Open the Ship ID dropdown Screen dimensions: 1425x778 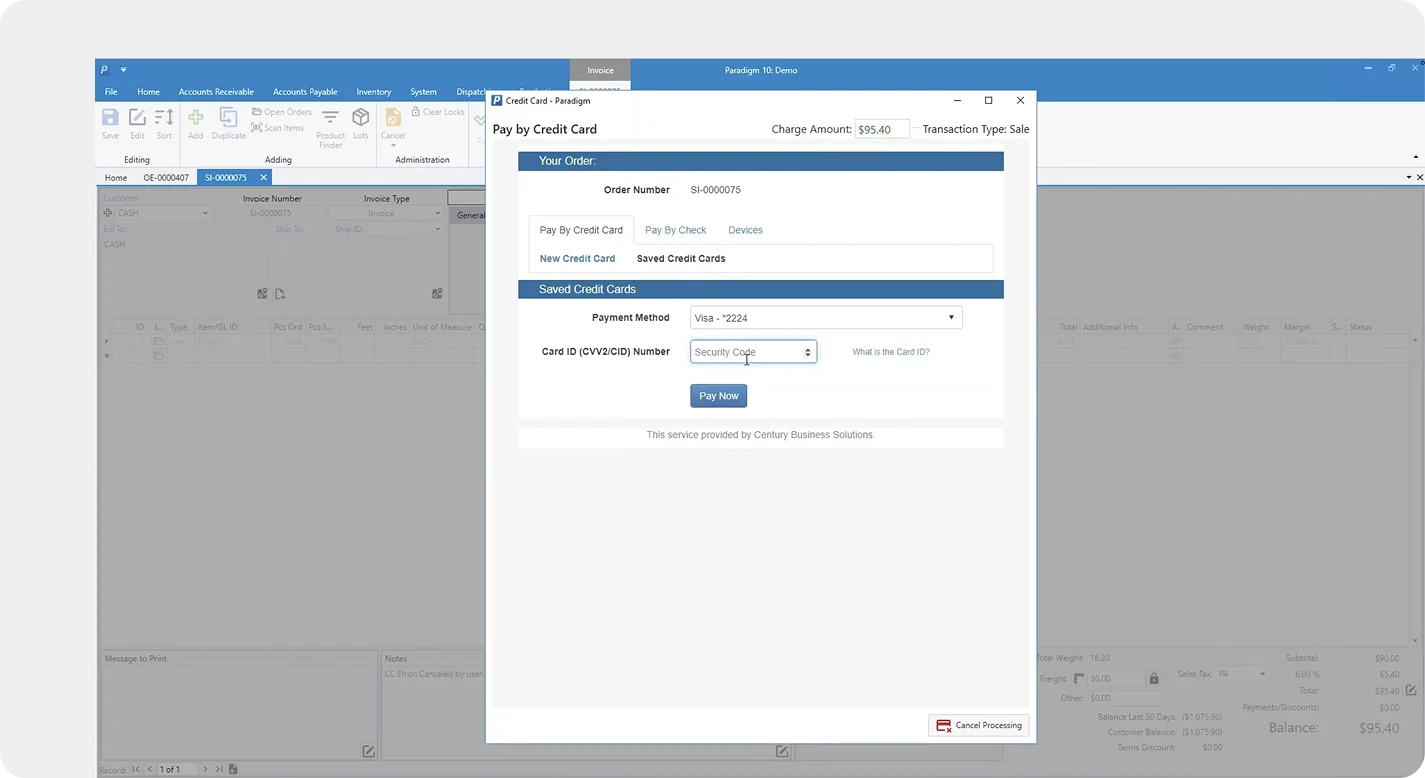(x=437, y=229)
